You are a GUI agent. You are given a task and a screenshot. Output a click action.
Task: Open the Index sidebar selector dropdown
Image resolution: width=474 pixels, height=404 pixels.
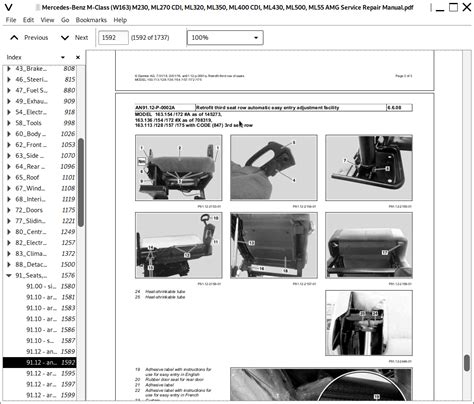(63, 57)
